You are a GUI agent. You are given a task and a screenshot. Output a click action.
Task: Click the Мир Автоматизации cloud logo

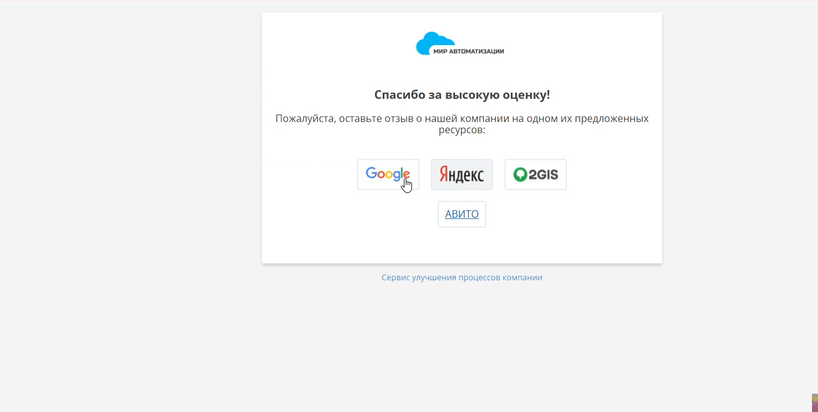(x=460, y=44)
